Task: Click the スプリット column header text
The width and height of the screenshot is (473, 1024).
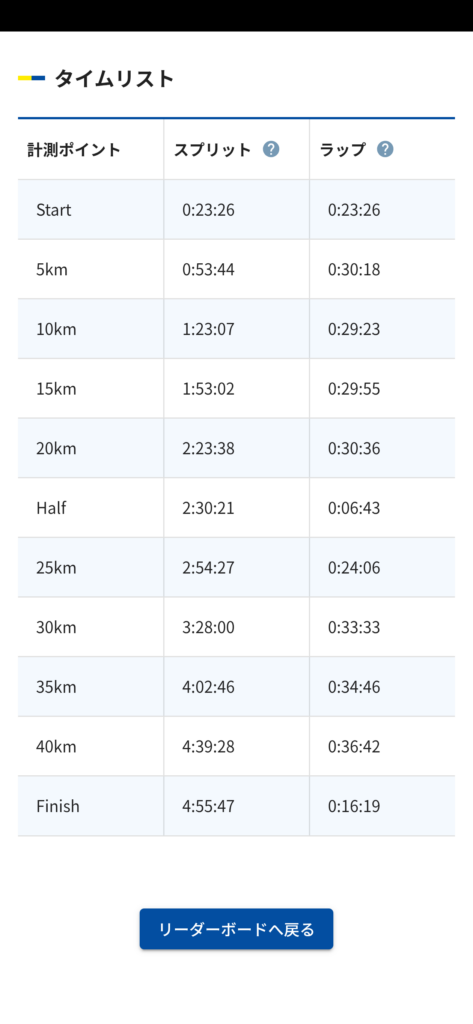Action: point(212,150)
